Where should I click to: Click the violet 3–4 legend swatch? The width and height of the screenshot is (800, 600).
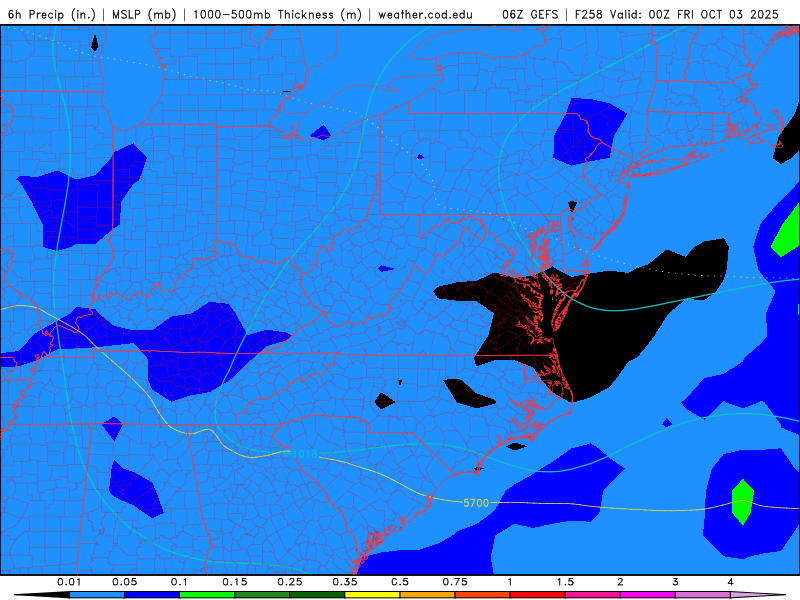(x=703, y=595)
